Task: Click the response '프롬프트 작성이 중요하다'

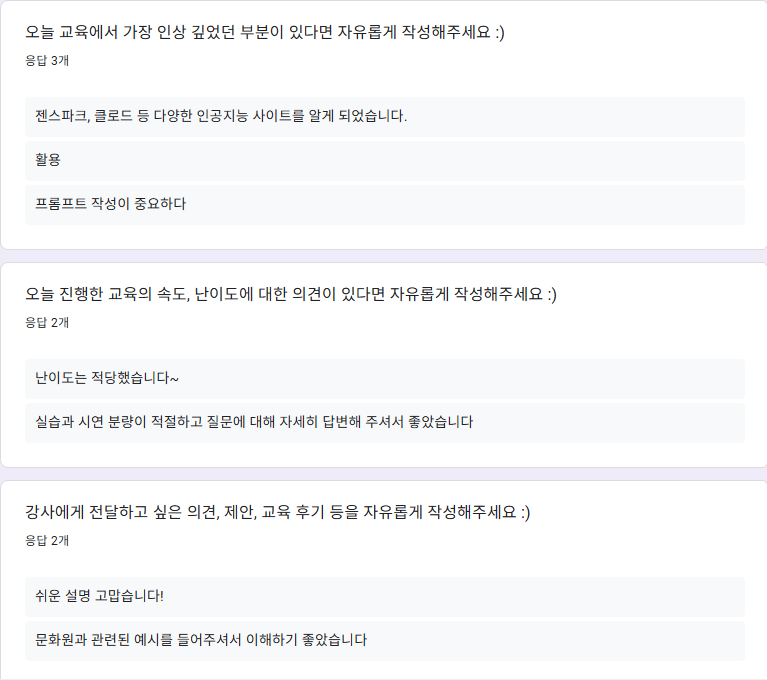Action: pyautogui.click(x=110, y=204)
